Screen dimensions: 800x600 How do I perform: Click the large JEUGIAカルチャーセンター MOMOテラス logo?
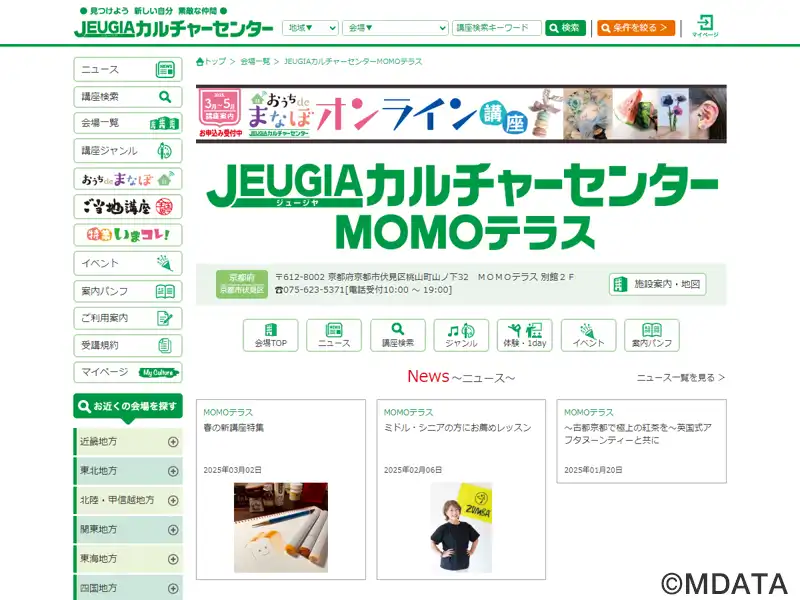click(462, 206)
